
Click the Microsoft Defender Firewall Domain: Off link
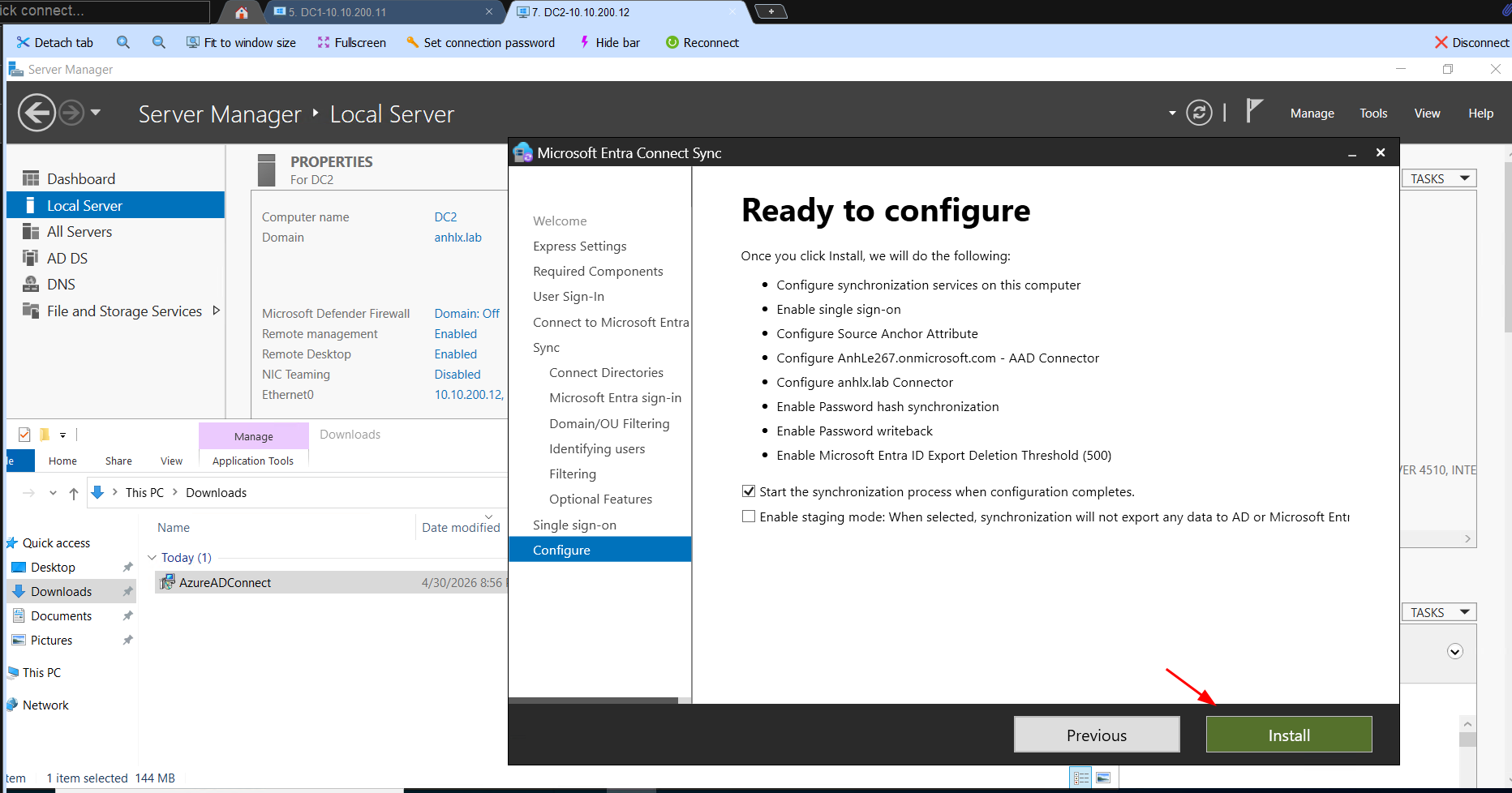tap(466, 314)
